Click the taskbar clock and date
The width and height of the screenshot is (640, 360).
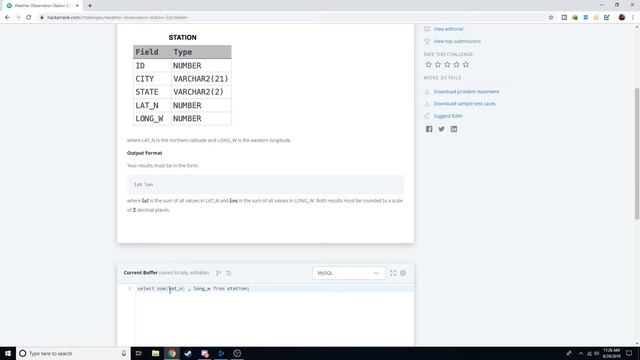[x=611, y=353]
